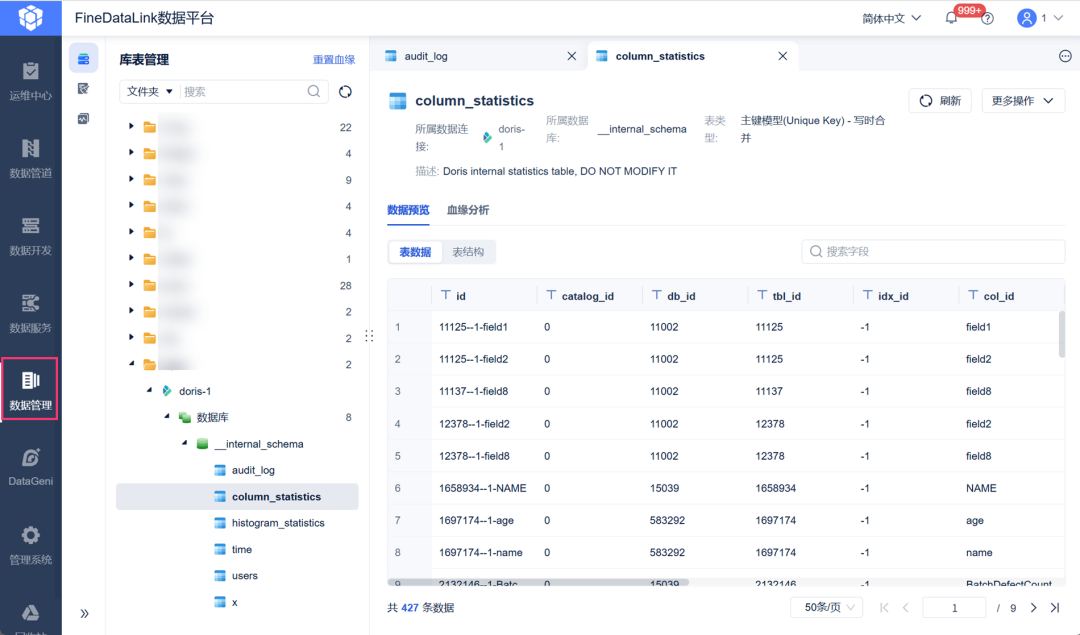The width and height of the screenshot is (1080, 635).
Task: Collapse the __internal_schema node
Action: [185, 444]
